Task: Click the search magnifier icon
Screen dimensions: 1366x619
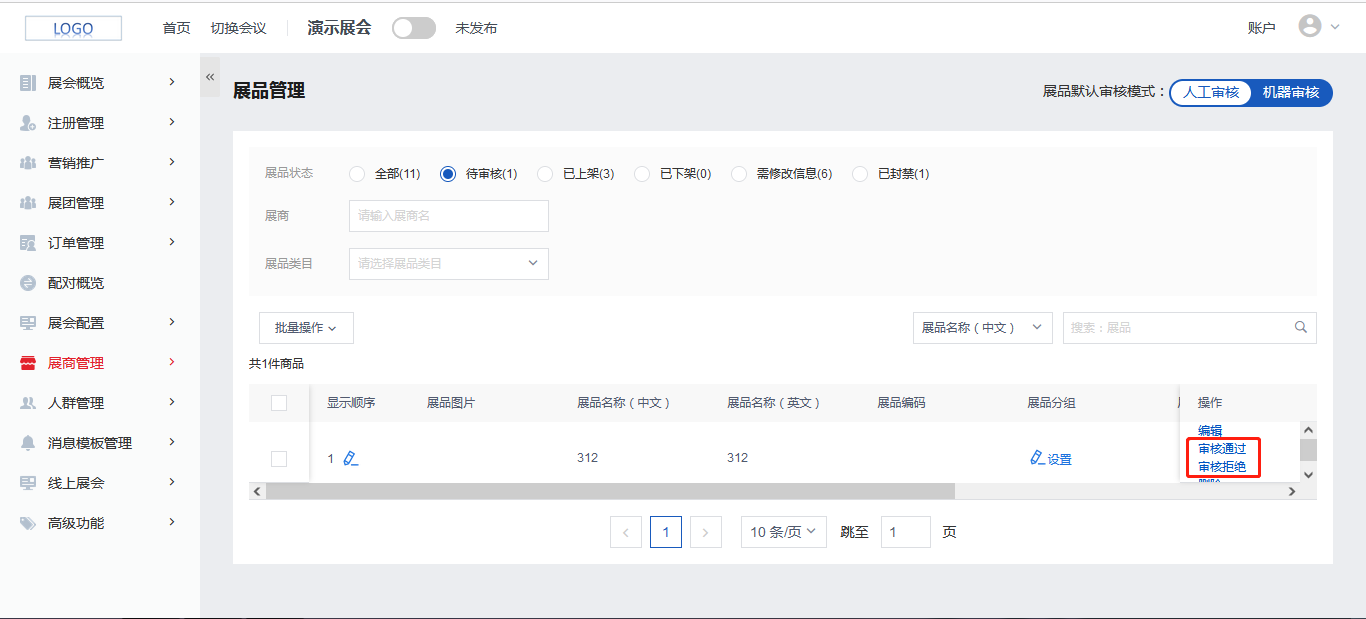Action: click(x=1300, y=327)
